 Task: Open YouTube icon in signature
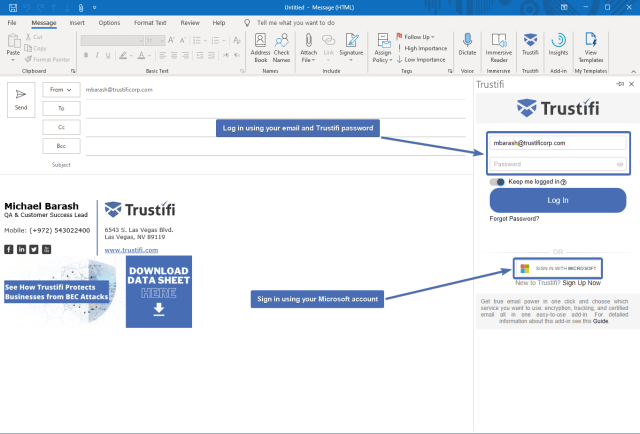tap(47, 249)
